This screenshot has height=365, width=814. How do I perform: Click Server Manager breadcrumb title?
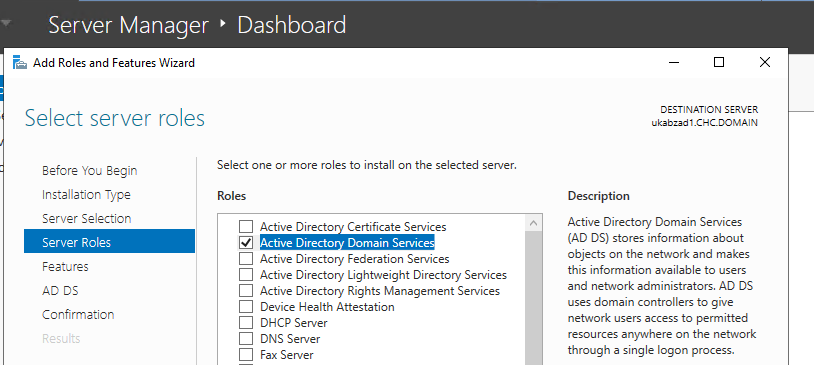[128, 25]
